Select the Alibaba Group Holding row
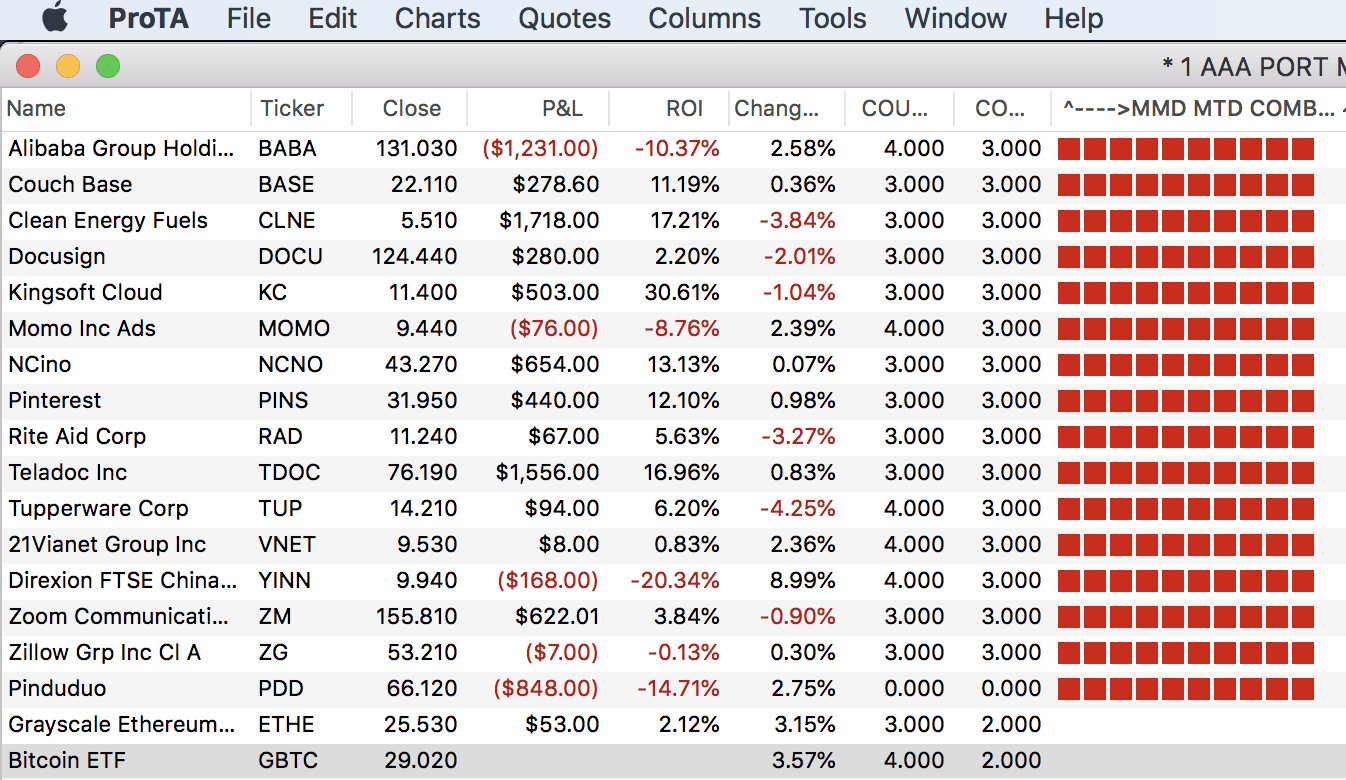Screen dimensions: 1346x780 click(x=122, y=149)
